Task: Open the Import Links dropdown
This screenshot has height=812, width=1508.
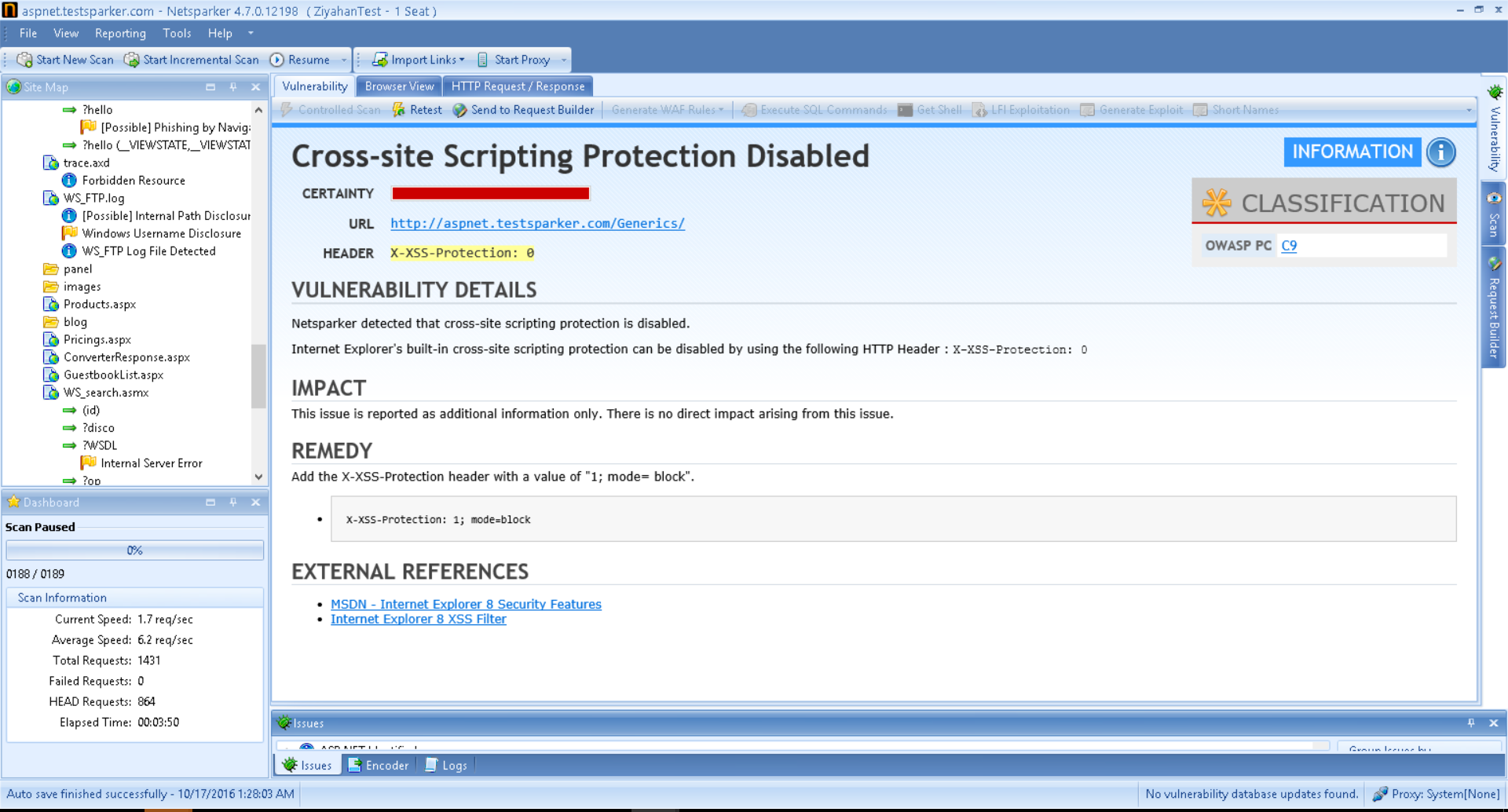Action: (463, 60)
